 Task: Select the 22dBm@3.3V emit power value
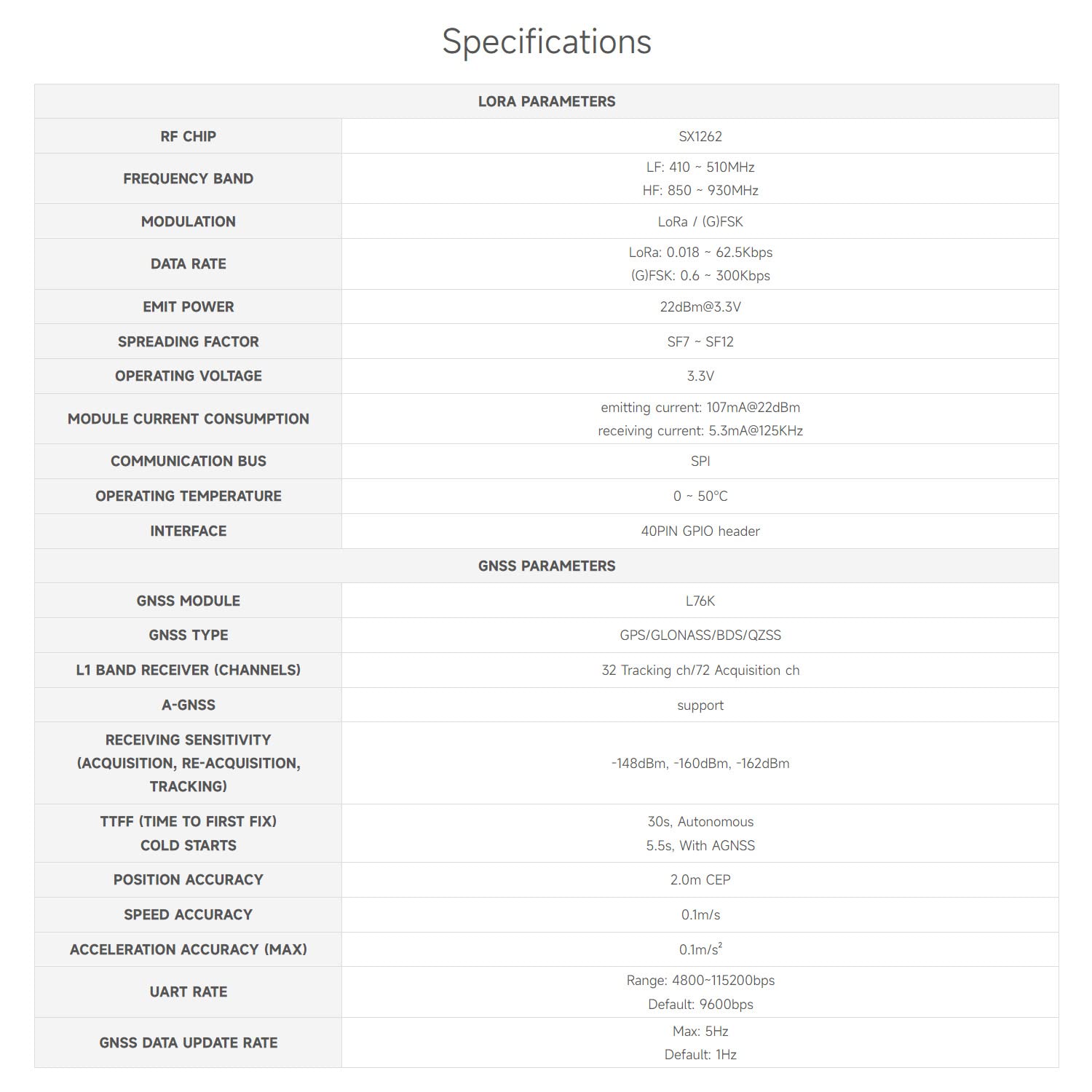(x=700, y=306)
